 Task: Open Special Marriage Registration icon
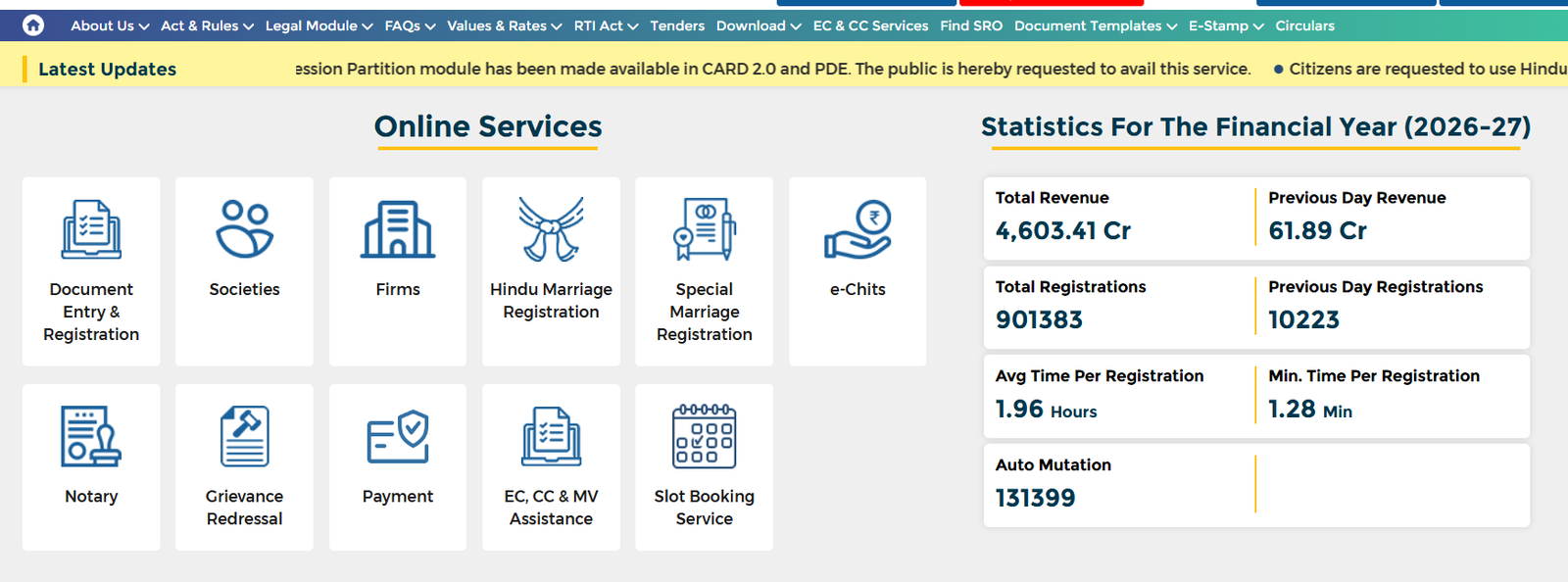[x=705, y=229]
